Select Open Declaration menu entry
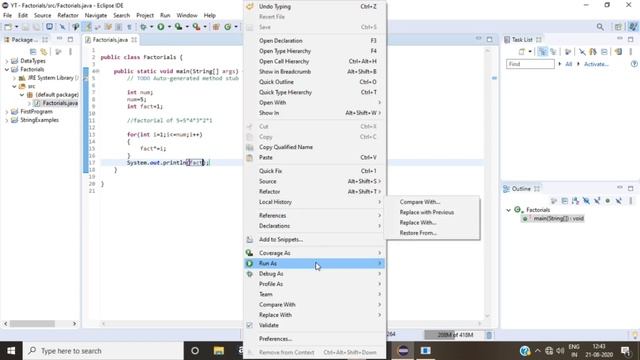The height and width of the screenshot is (360, 640). coord(315,40)
